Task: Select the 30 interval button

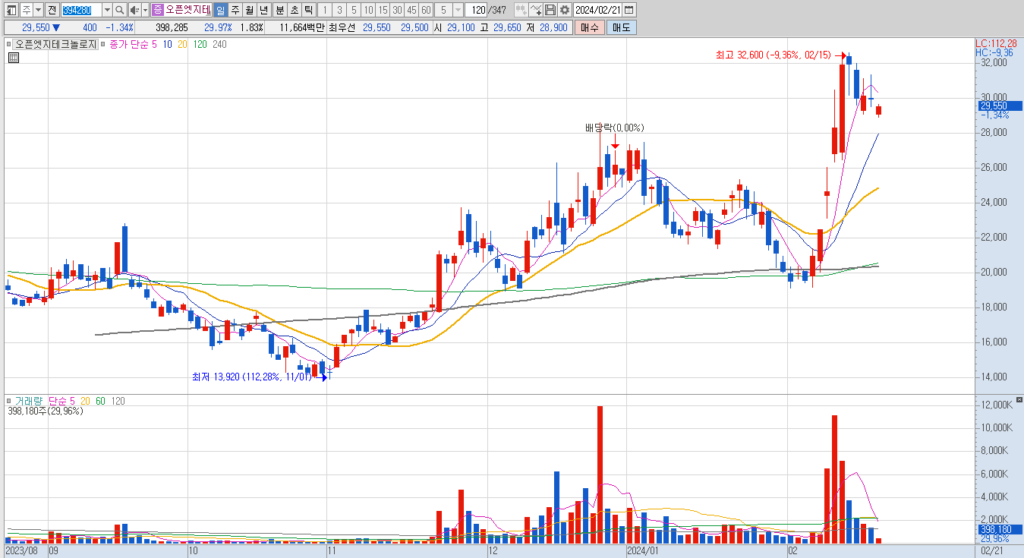Action: (397, 10)
